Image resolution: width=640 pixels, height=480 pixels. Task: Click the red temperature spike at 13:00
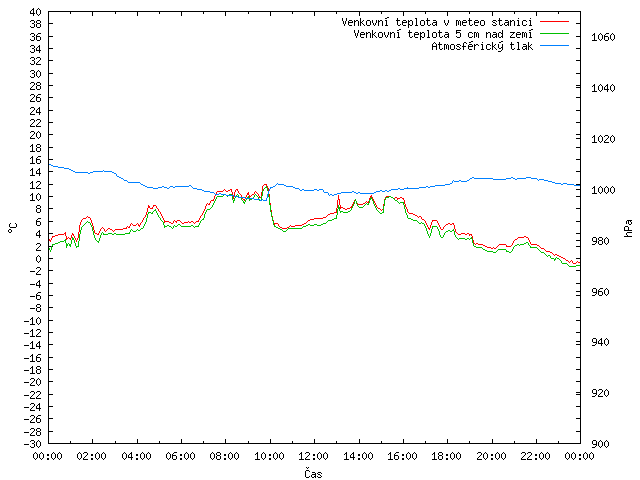tap(338, 196)
